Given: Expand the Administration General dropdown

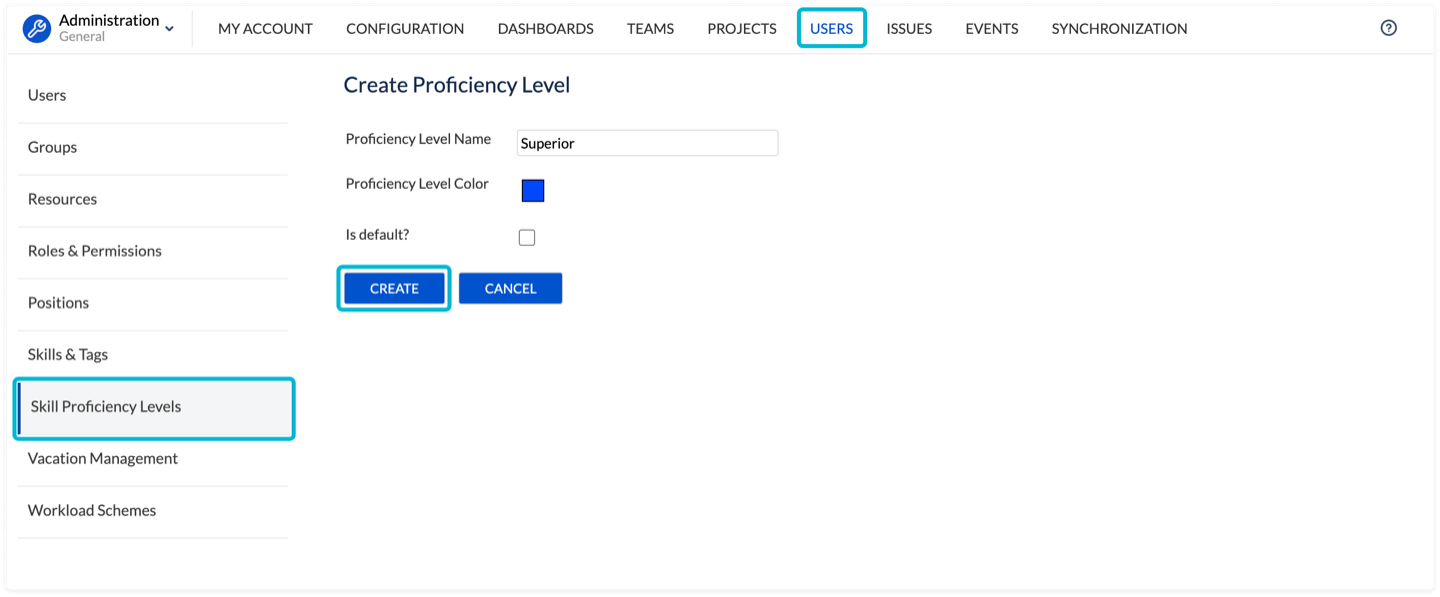Looking at the screenshot, I should click(x=169, y=29).
